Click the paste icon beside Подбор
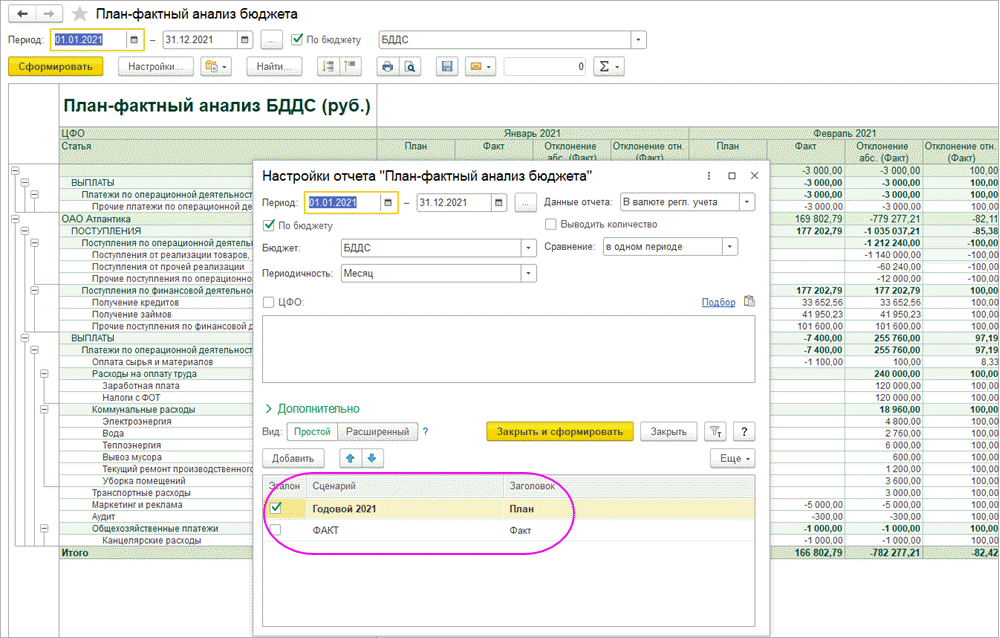 point(749,302)
